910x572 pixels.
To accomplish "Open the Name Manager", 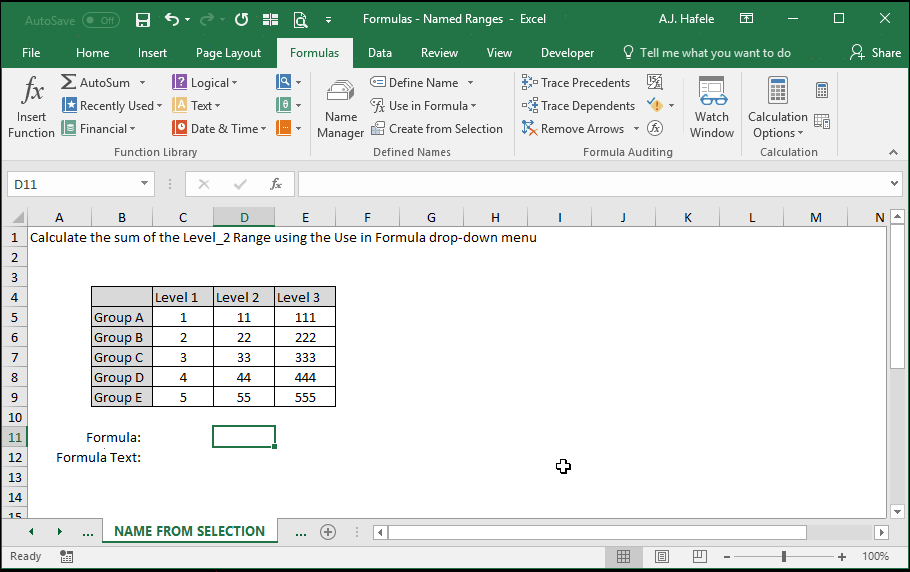I will [x=341, y=108].
